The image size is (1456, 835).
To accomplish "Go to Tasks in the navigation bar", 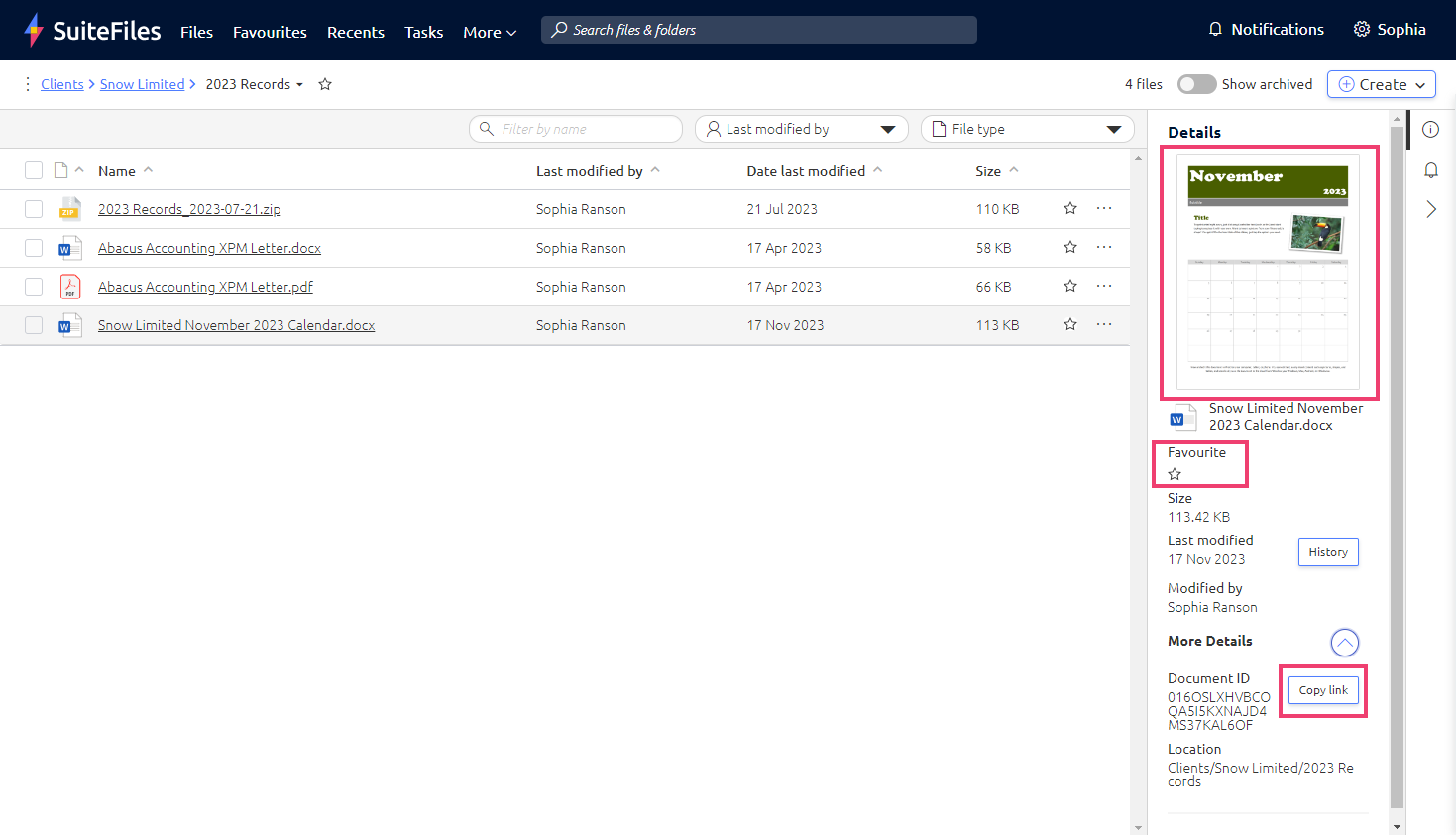I will [423, 32].
